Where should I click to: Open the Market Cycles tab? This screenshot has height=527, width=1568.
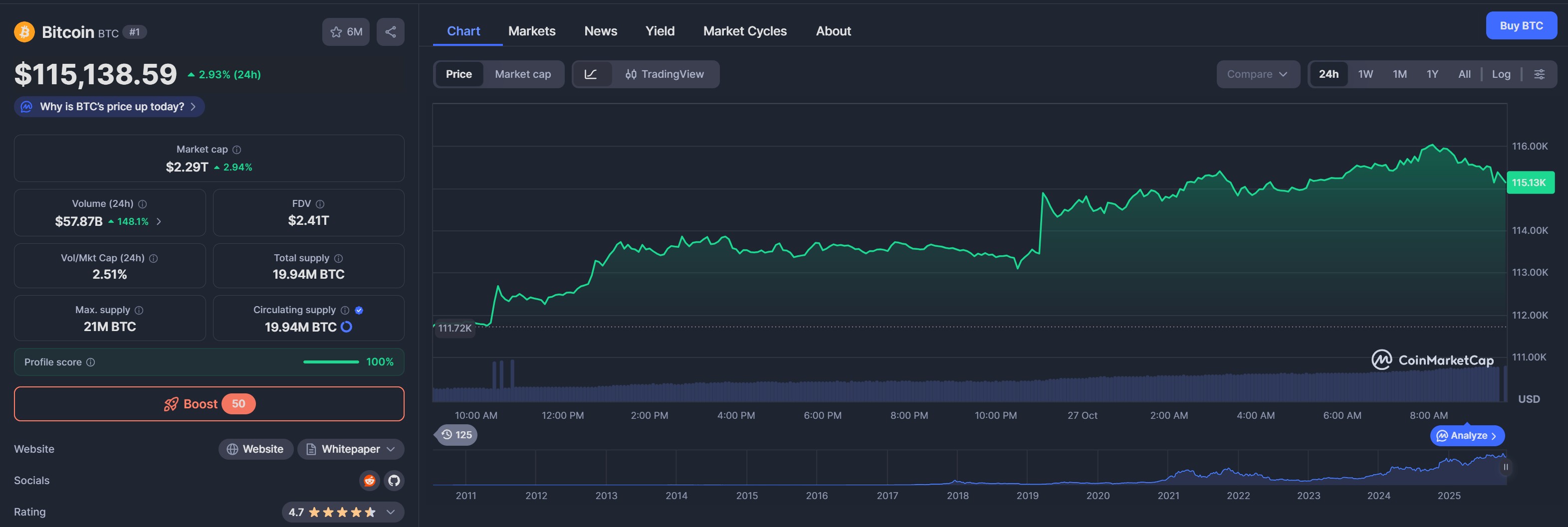[x=745, y=30]
